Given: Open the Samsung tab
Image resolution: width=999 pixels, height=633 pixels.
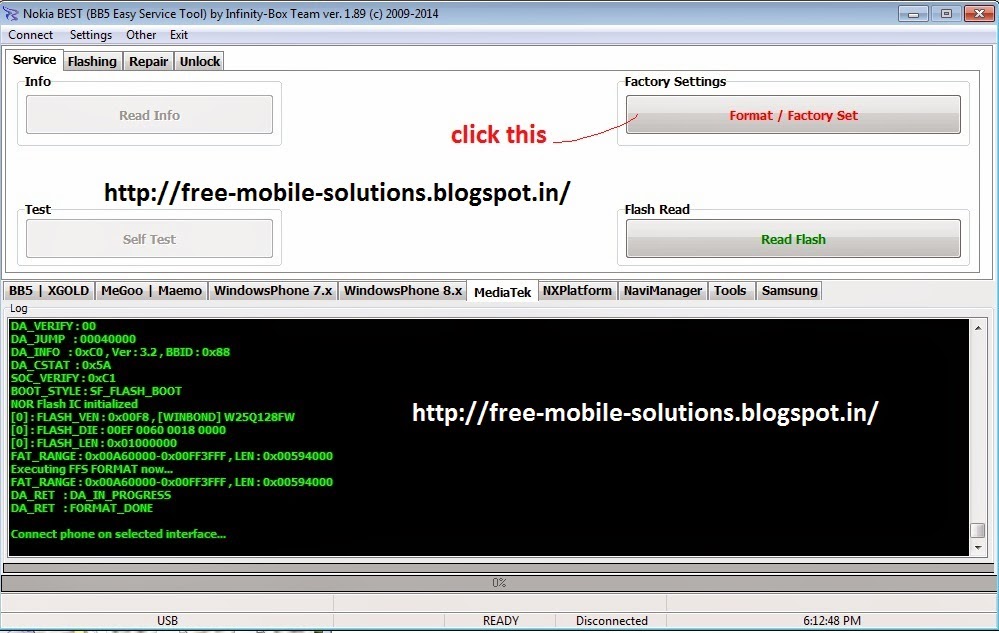Looking at the screenshot, I should tap(789, 290).
